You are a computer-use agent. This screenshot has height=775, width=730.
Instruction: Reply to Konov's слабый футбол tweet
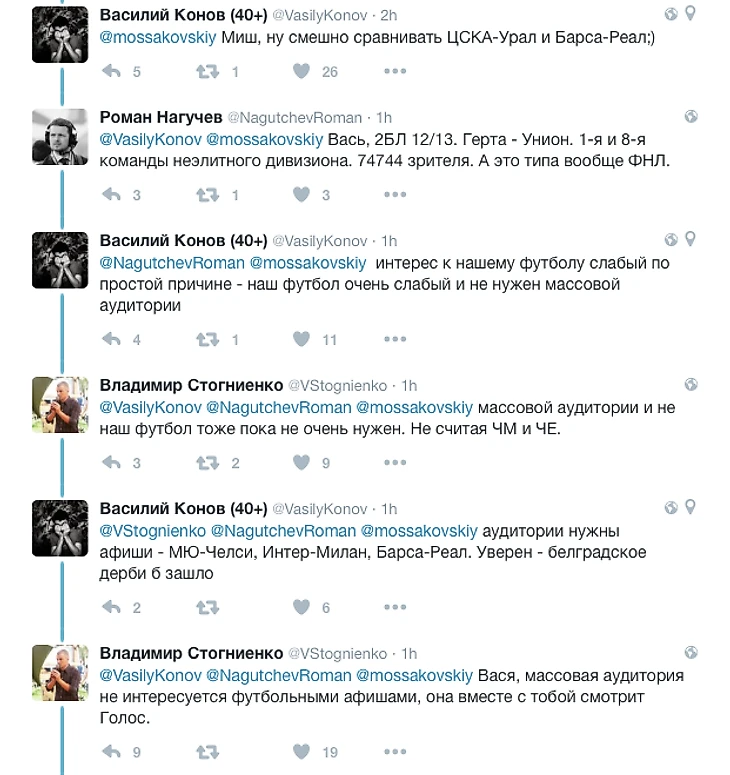[111, 340]
